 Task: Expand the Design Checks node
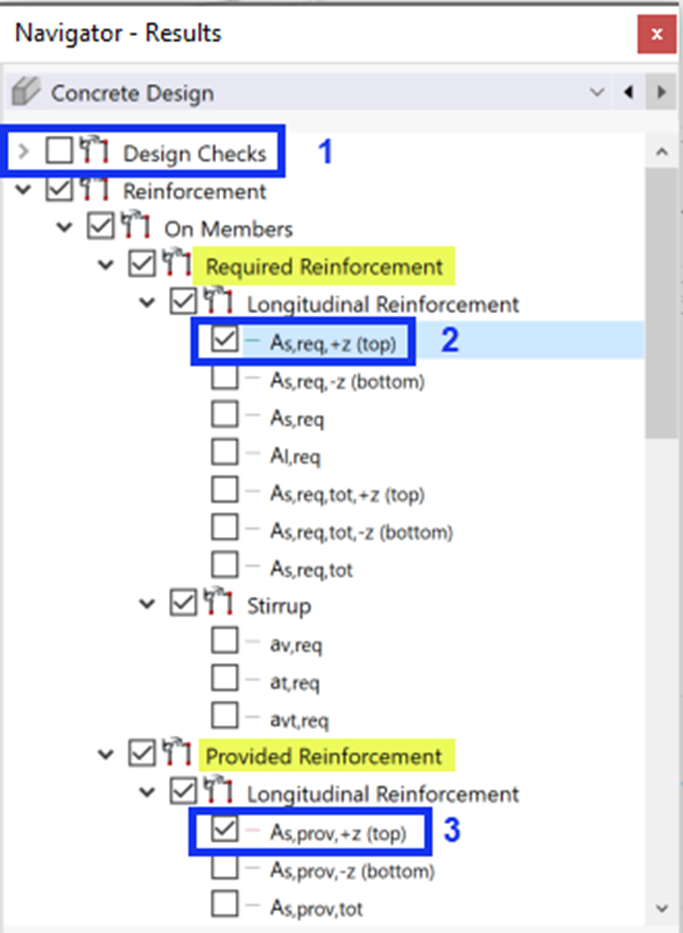(x=25, y=152)
